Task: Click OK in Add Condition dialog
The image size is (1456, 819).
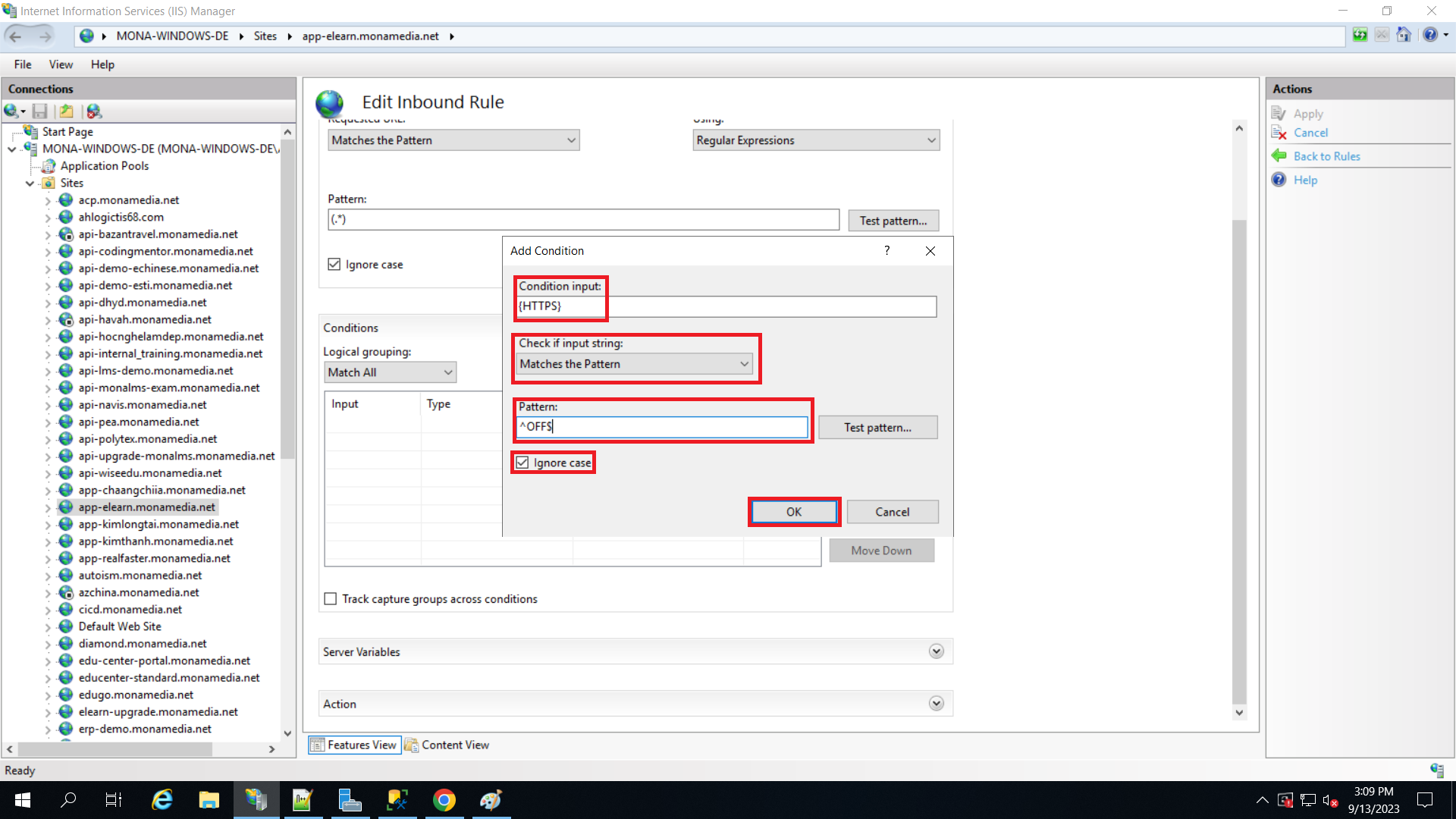Action: click(x=794, y=512)
